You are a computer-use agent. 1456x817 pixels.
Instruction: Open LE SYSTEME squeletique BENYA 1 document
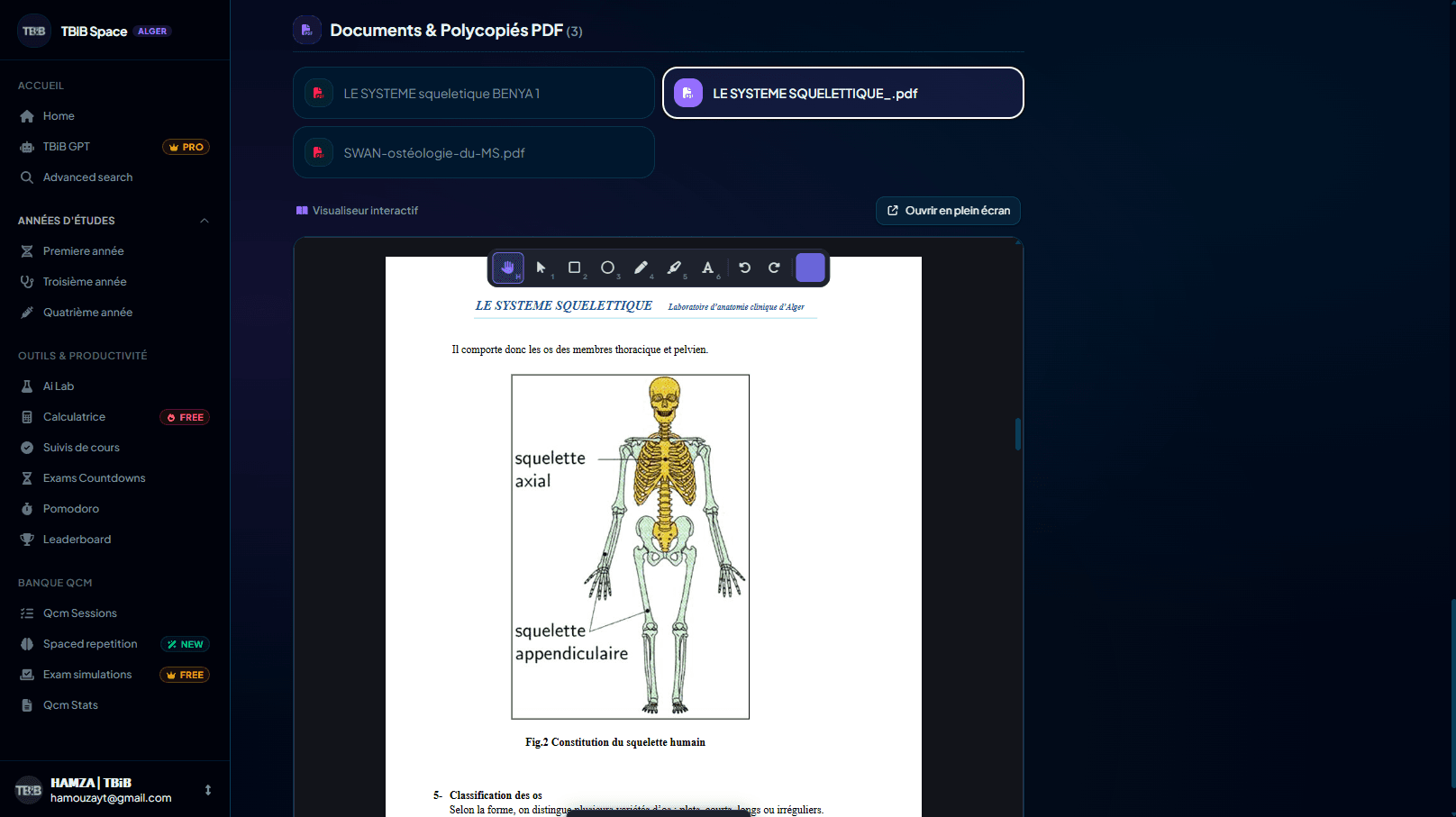[x=474, y=93]
